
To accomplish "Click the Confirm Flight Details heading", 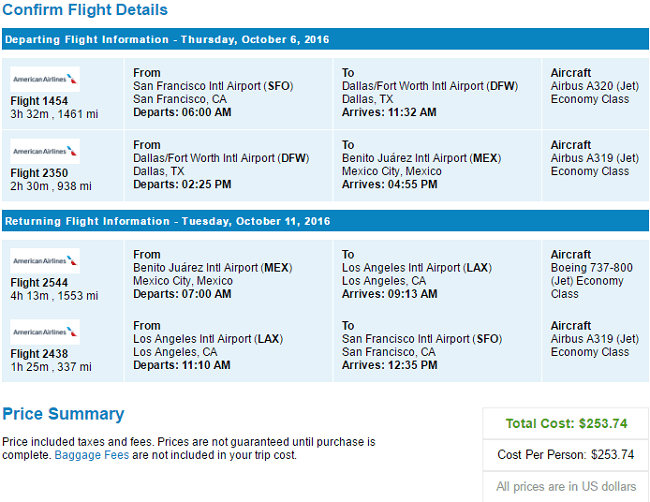I will 85,10.
